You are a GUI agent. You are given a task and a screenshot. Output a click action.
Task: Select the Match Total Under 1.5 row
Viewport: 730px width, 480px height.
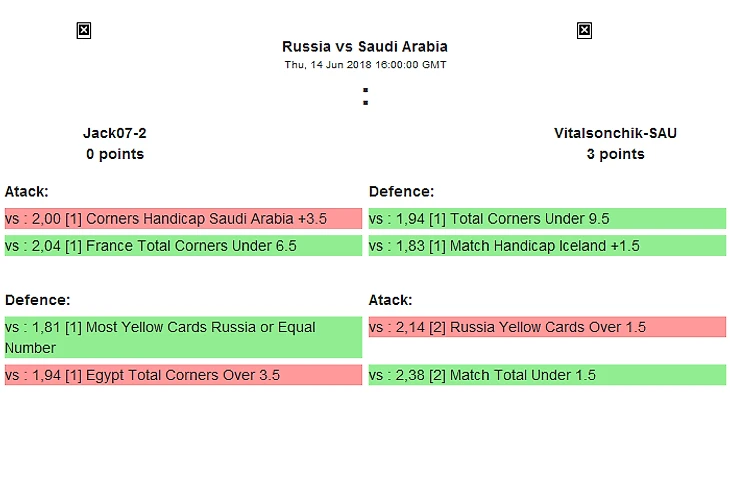pyautogui.click(x=547, y=375)
